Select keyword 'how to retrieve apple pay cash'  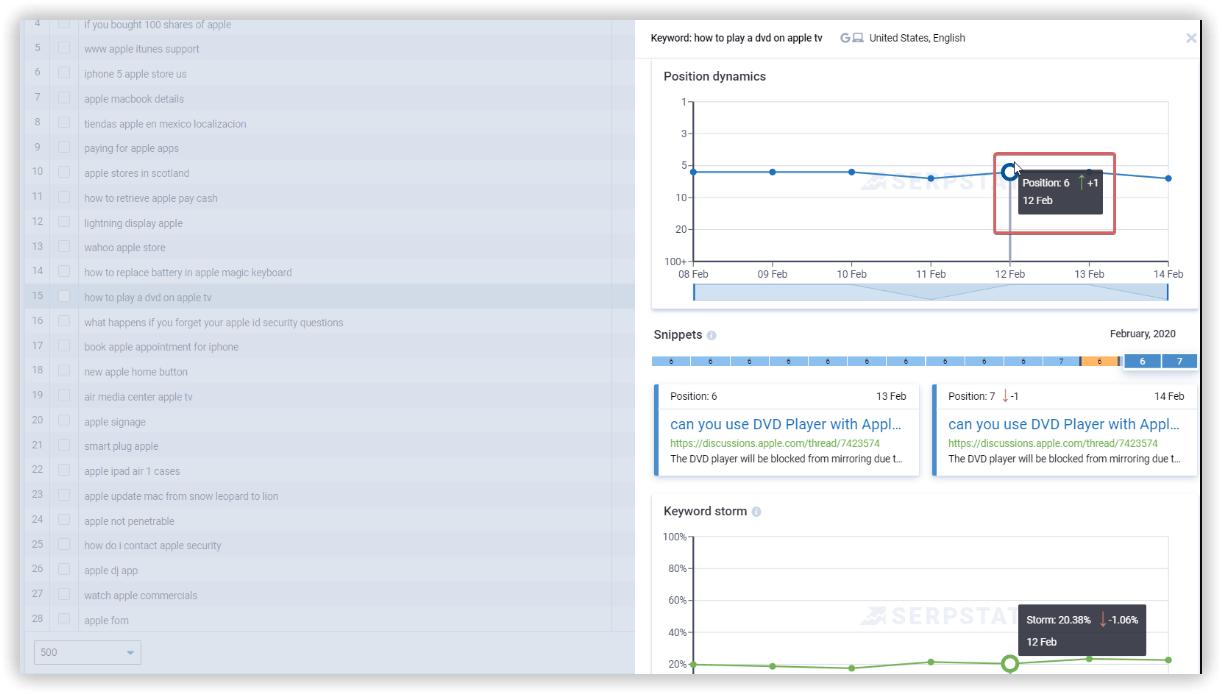click(x=151, y=198)
